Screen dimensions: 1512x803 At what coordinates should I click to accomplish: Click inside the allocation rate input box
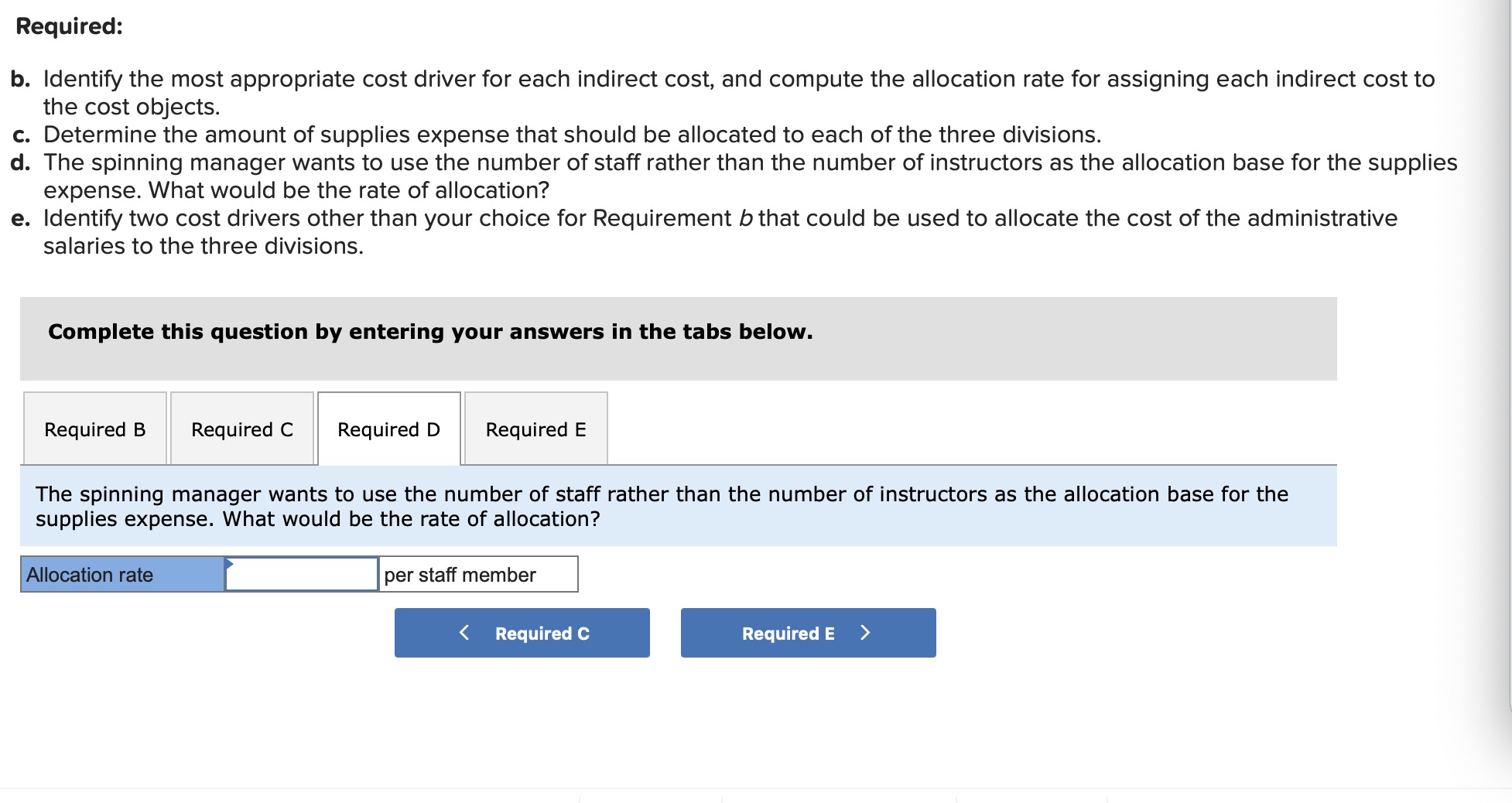coord(302,574)
